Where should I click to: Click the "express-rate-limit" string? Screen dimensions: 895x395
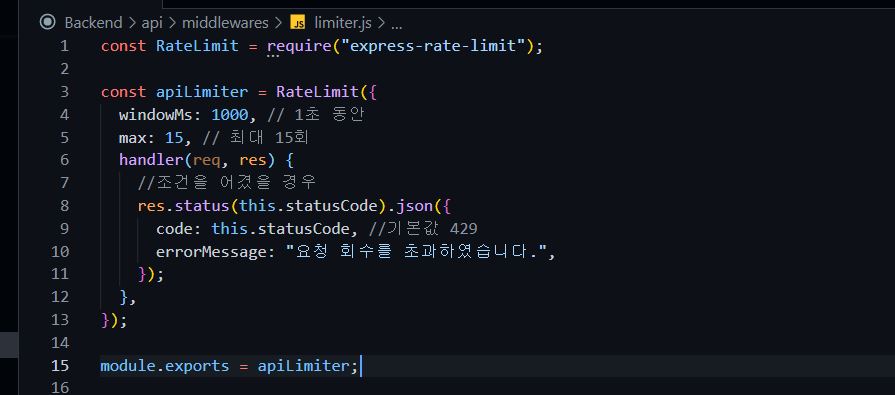(x=433, y=46)
